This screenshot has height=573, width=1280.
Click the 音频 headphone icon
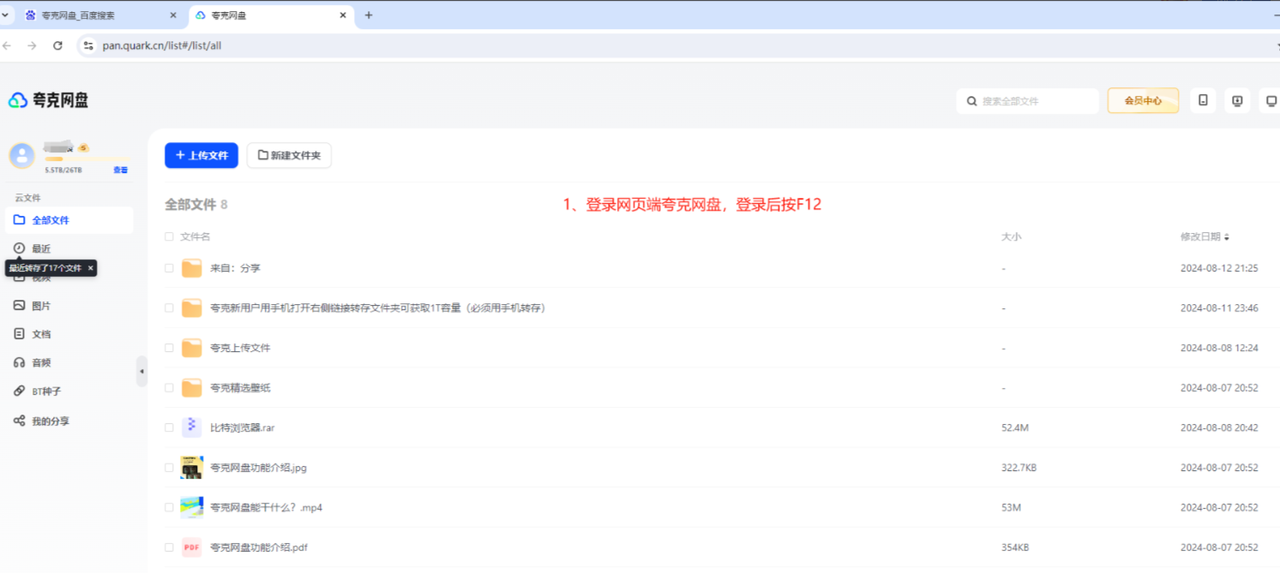click(19, 363)
